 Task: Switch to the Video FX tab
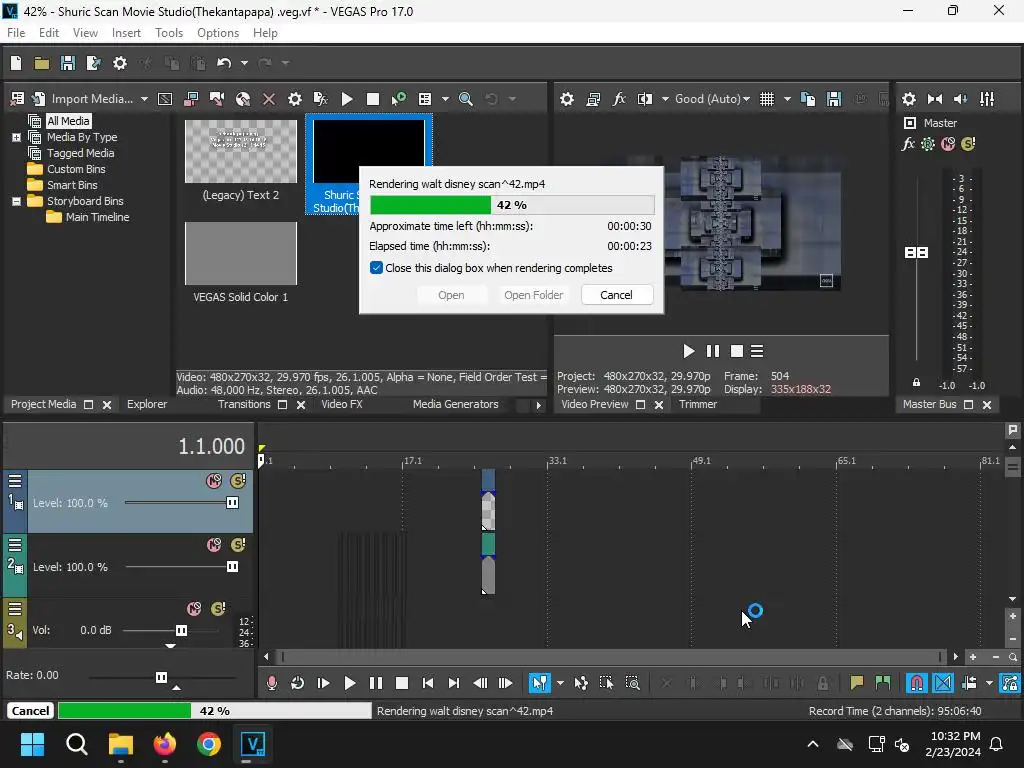(342, 404)
